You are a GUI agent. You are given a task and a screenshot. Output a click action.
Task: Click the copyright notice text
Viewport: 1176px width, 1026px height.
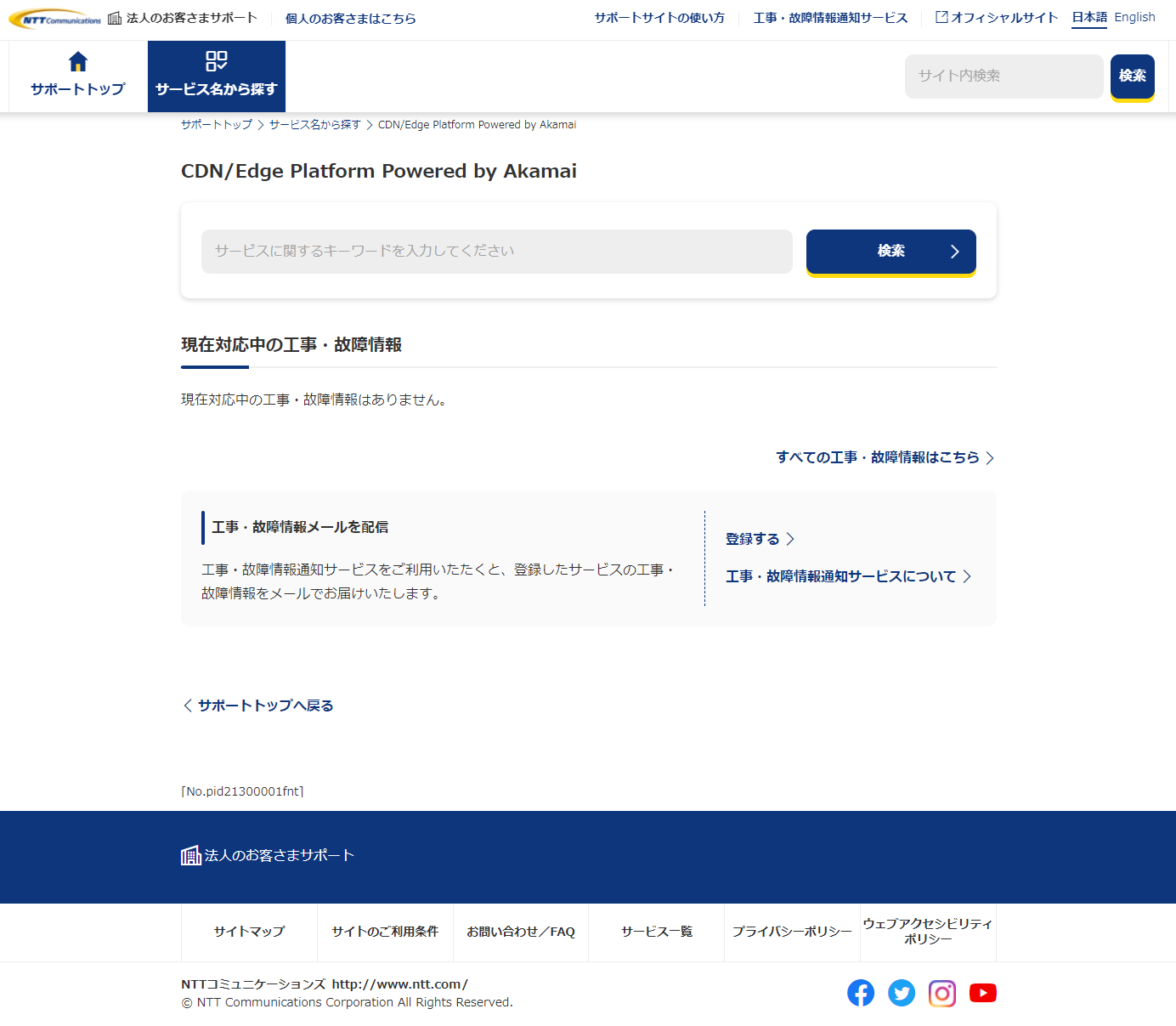coord(347,1002)
